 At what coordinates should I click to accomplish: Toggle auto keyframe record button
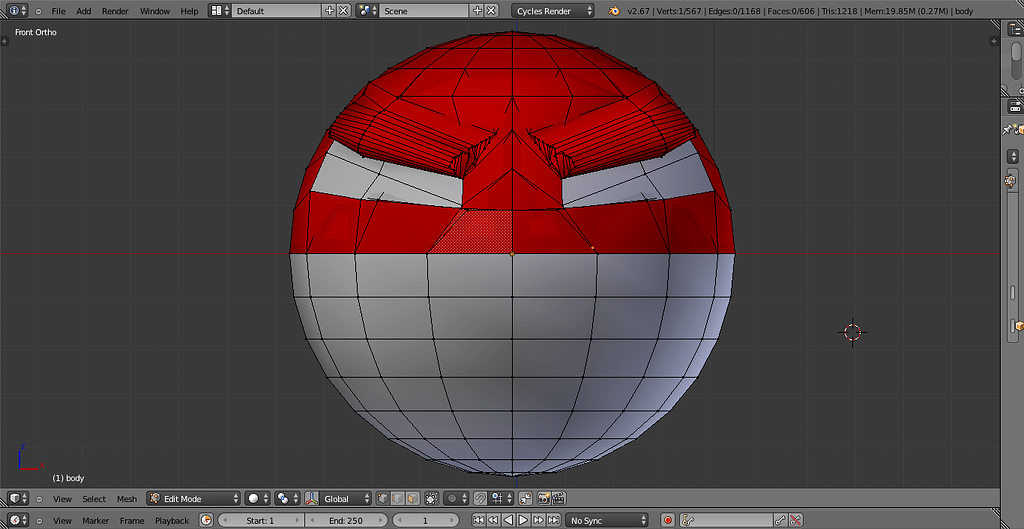coord(667,520)
